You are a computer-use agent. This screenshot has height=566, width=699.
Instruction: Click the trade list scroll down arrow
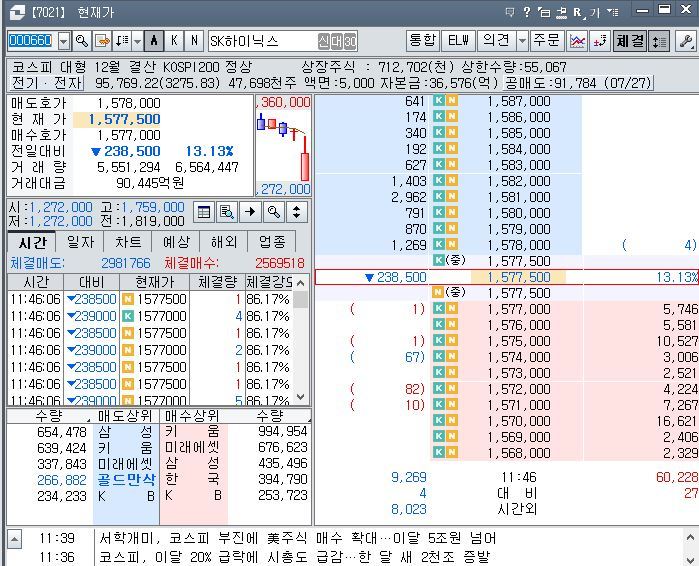point(301,397)
